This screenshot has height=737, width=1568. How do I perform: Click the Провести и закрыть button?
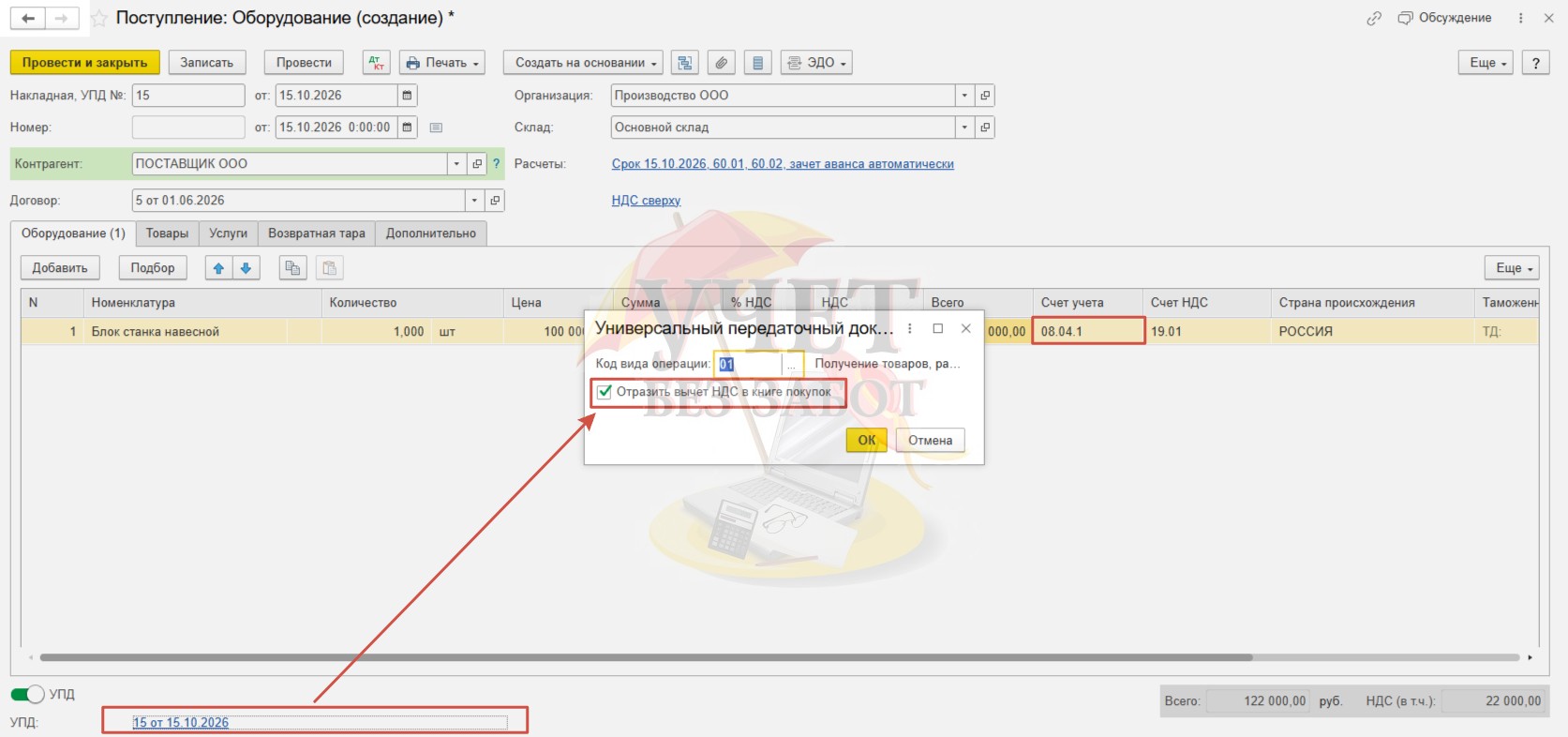click(84, 63)
